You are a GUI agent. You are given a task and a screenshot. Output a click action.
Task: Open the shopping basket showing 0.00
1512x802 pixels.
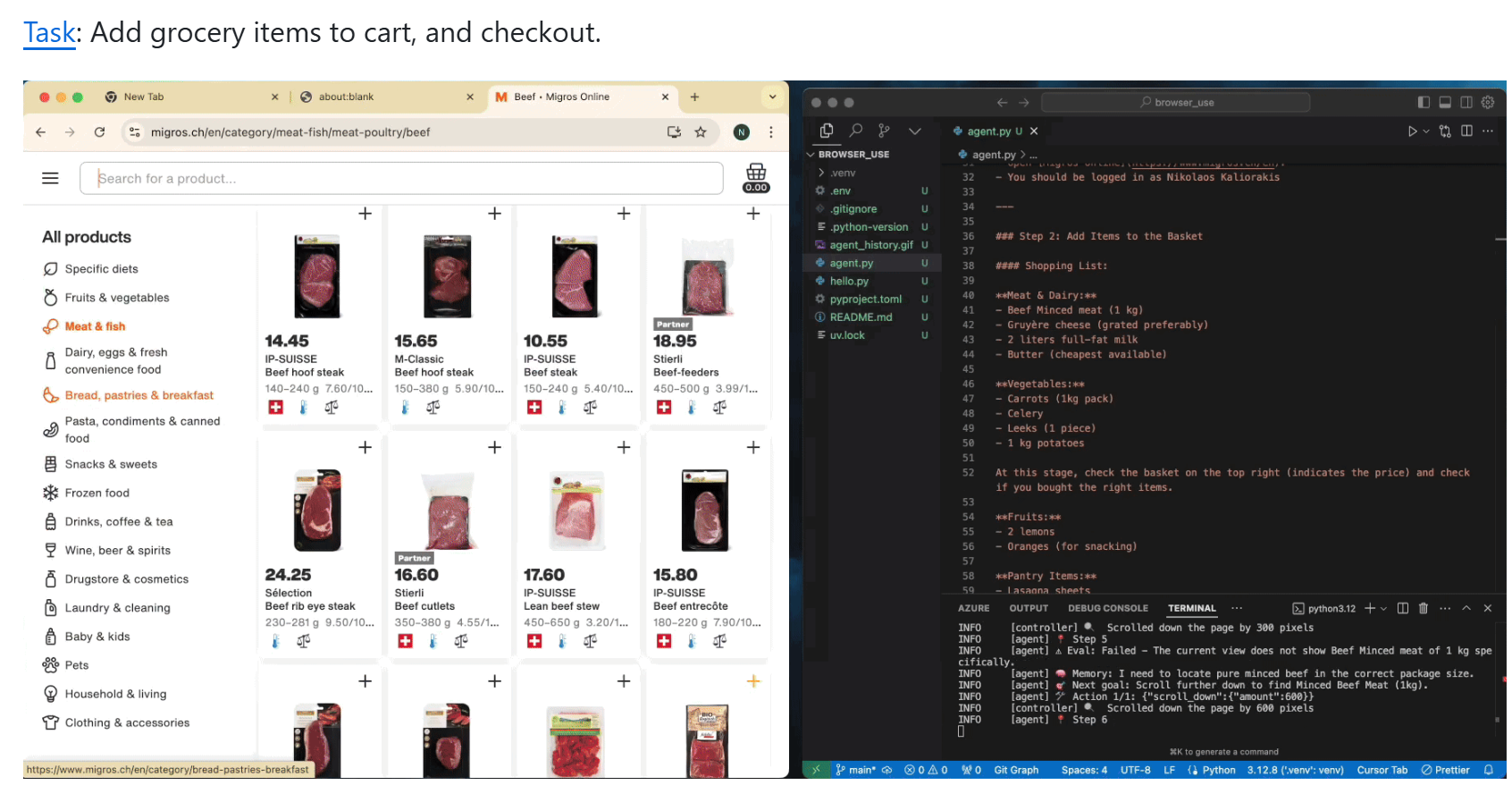point(756,177)
